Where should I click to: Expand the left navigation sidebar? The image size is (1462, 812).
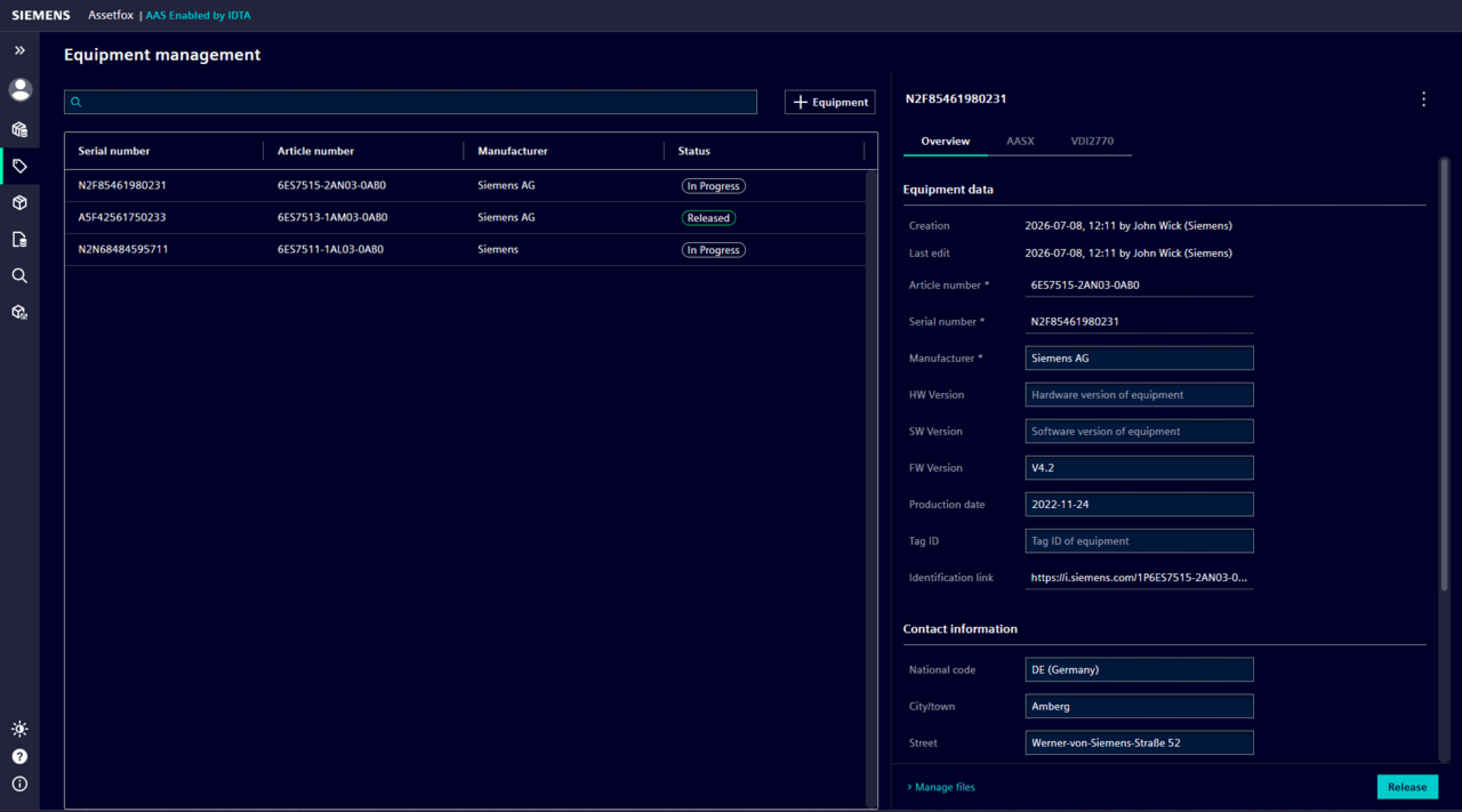pos(20,50)
